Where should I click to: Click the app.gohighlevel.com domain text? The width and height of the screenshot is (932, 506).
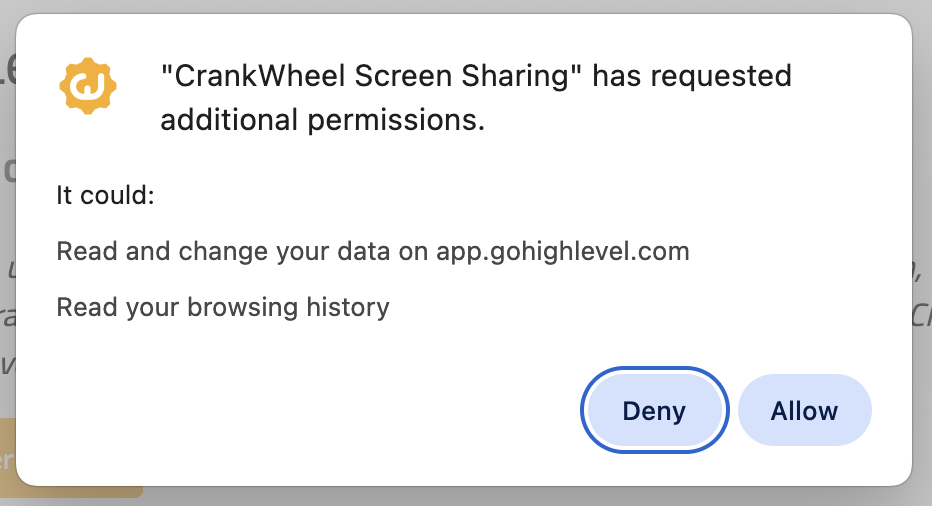click(x=563, y=251)
